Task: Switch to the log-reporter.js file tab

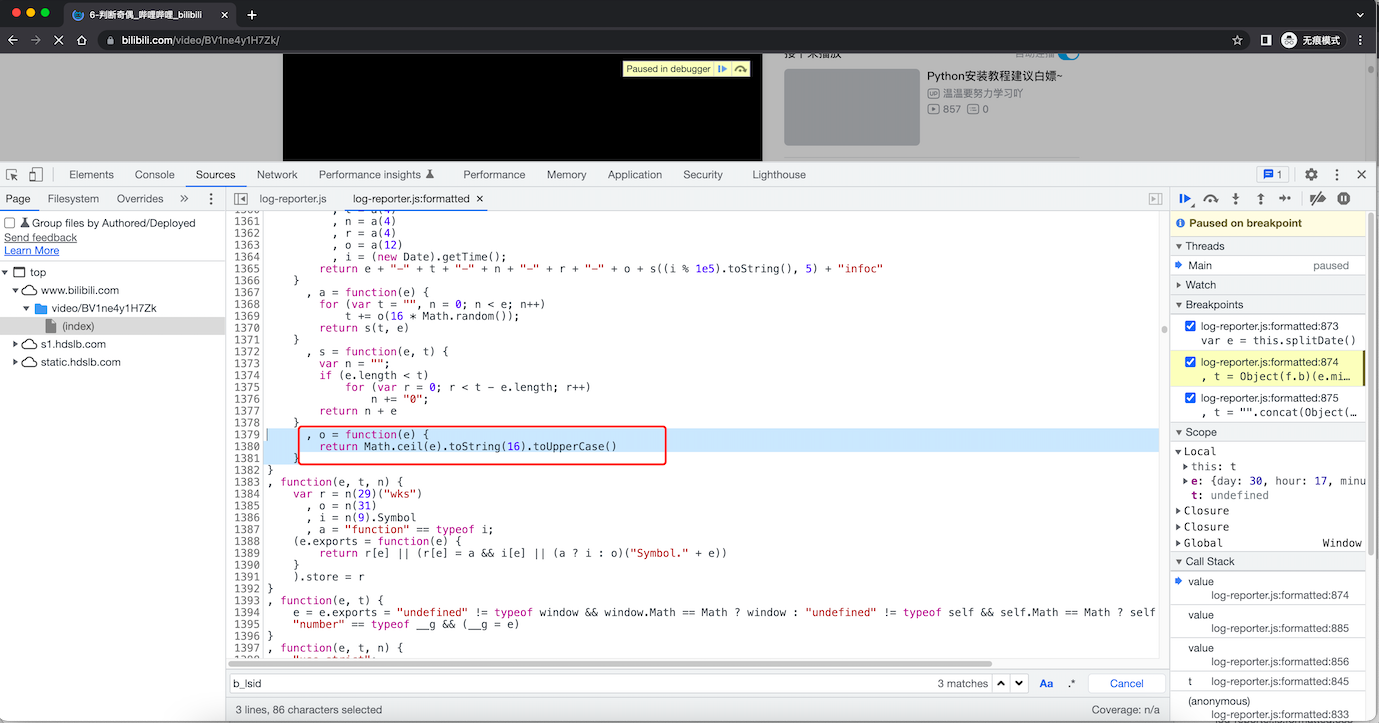Action: (293, 199)
